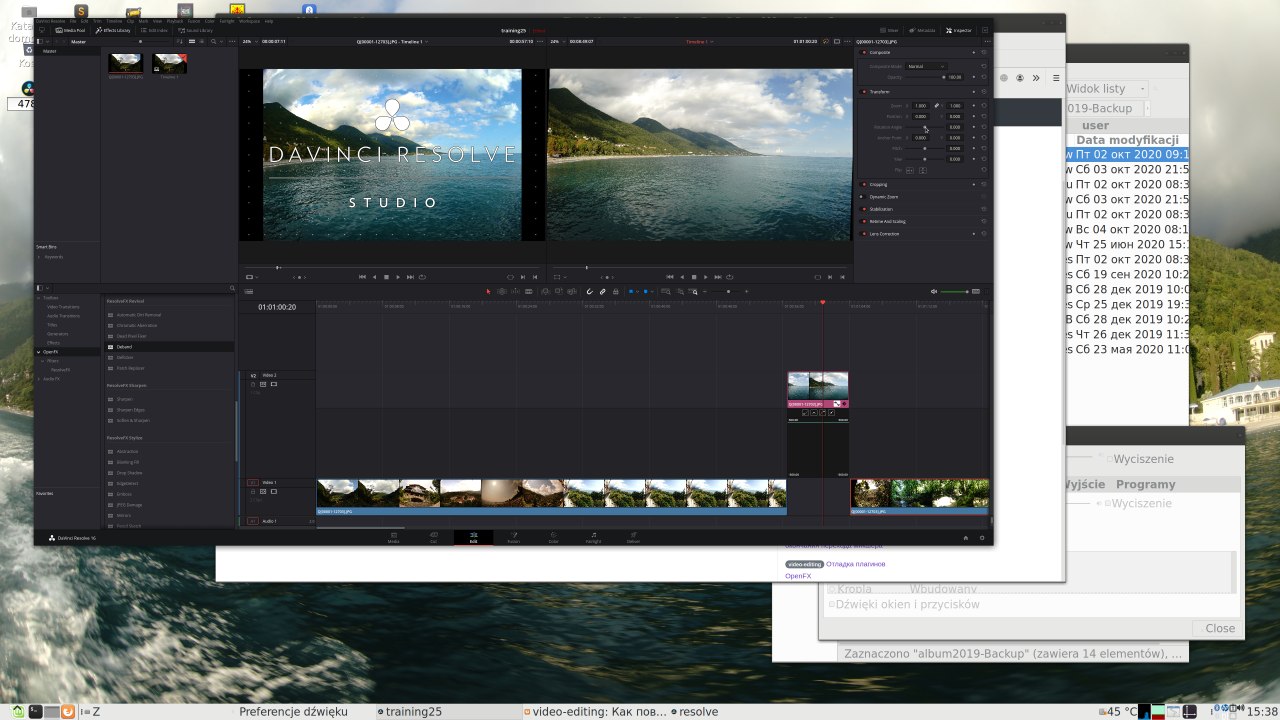Adjust the timeline volume slider
Image resolution: width=1280 pixels, height=720 pixels.
pos(955,292)
